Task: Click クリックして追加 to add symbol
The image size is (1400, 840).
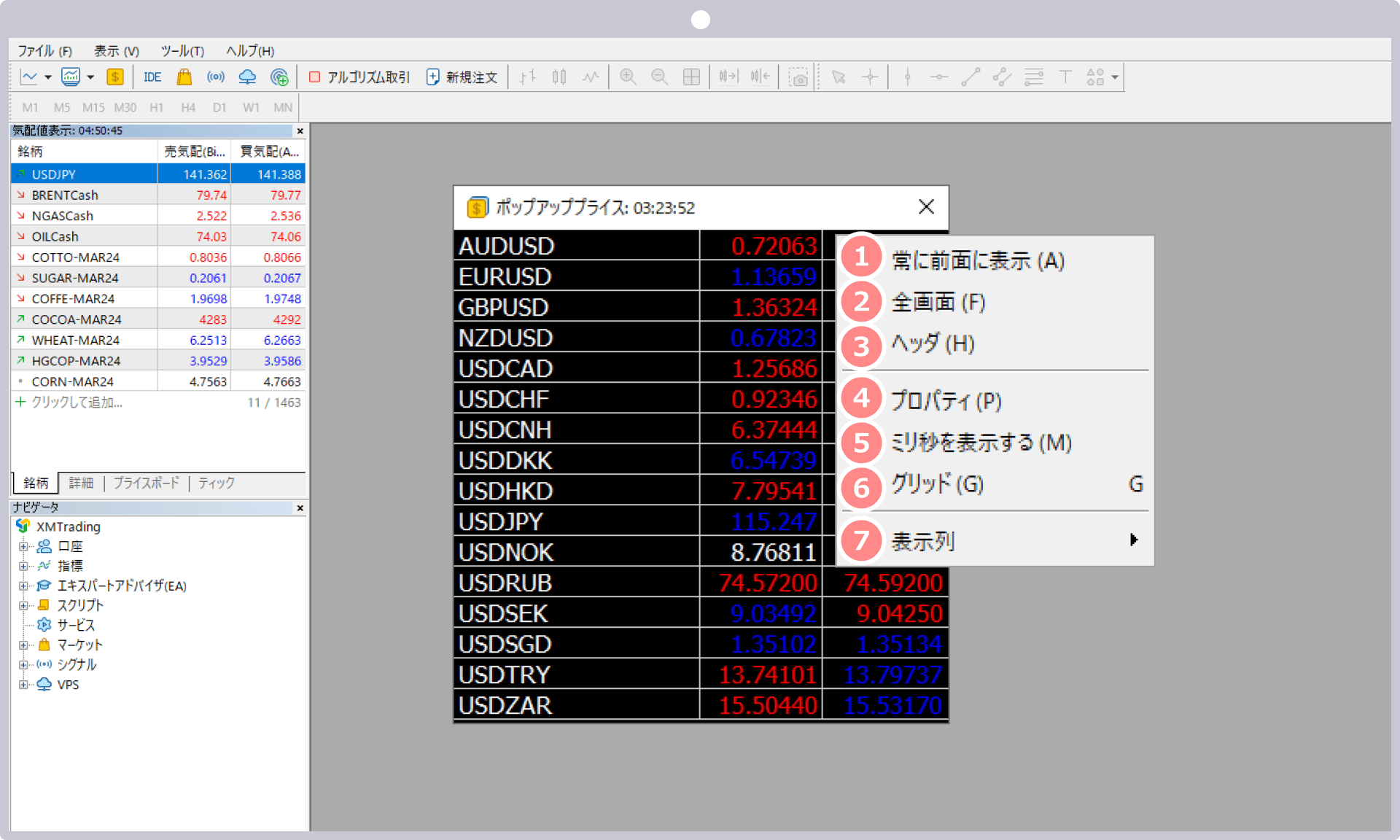Action: pyautogui.click(x=77, y=402)
